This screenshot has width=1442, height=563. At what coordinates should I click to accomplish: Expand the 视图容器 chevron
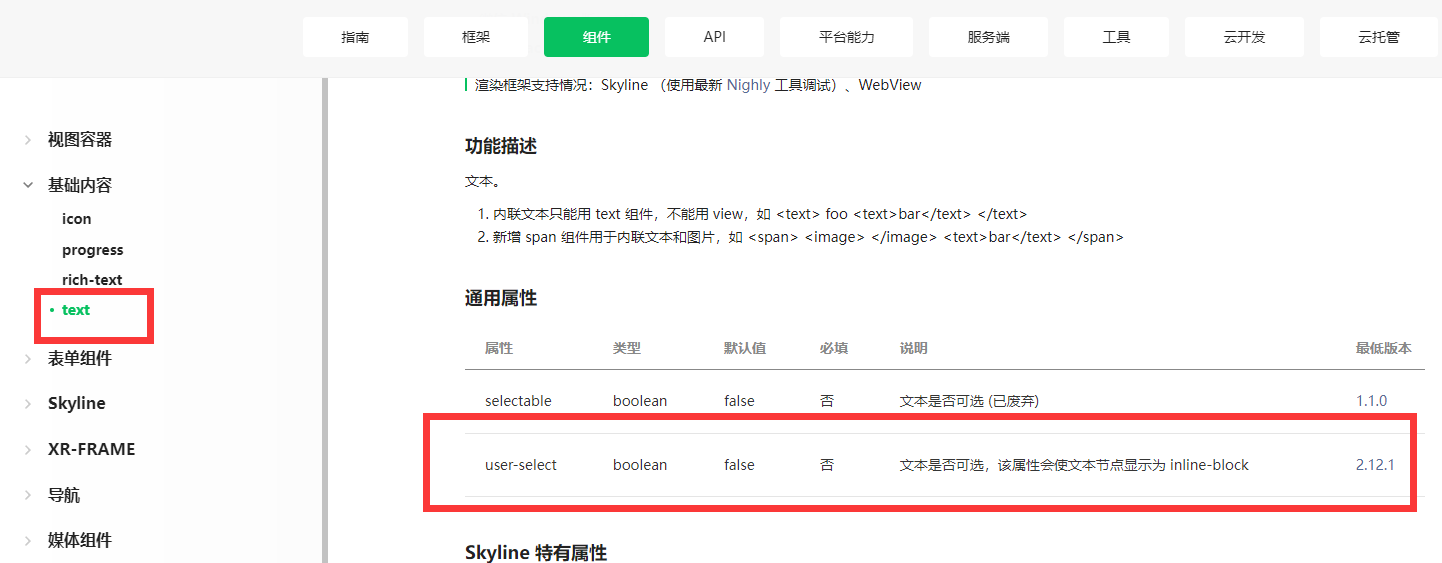tap(28, 140)
